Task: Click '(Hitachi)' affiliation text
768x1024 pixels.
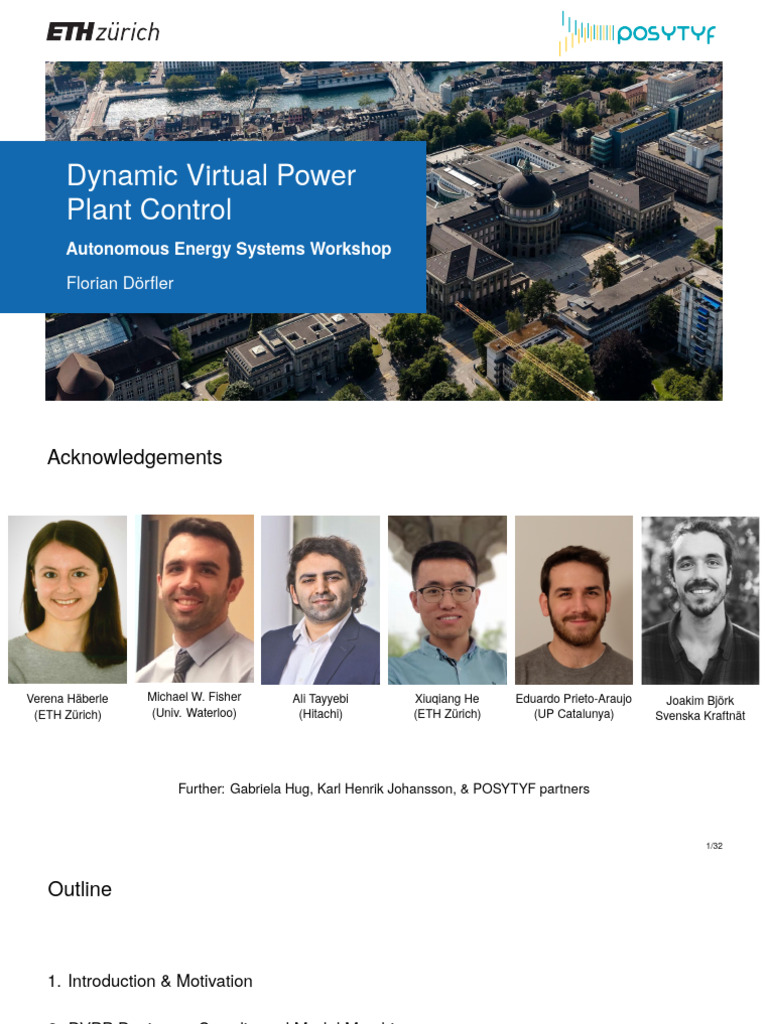Action: 321,714
